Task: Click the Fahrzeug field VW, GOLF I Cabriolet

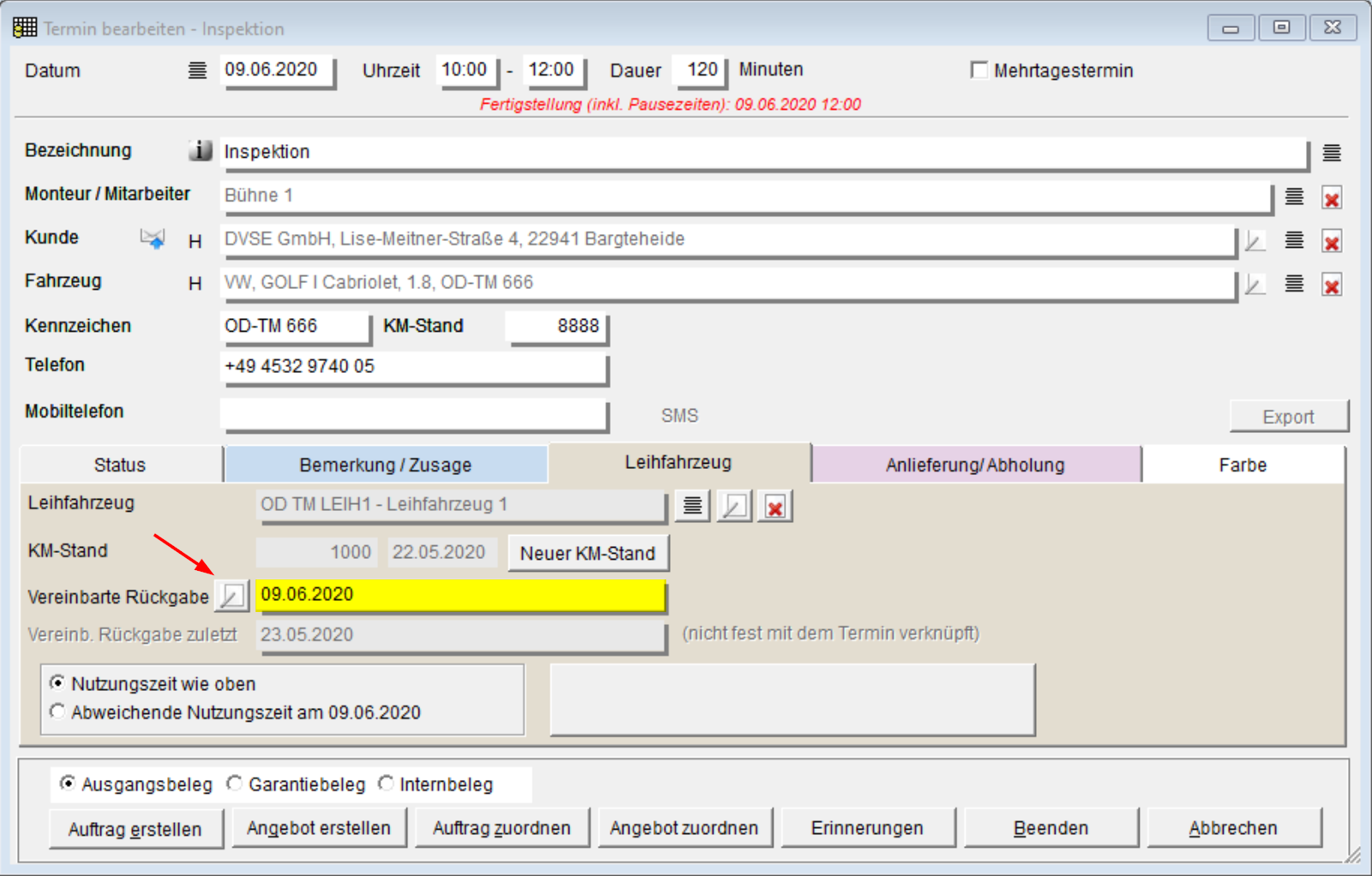Action: click(727, 284)
